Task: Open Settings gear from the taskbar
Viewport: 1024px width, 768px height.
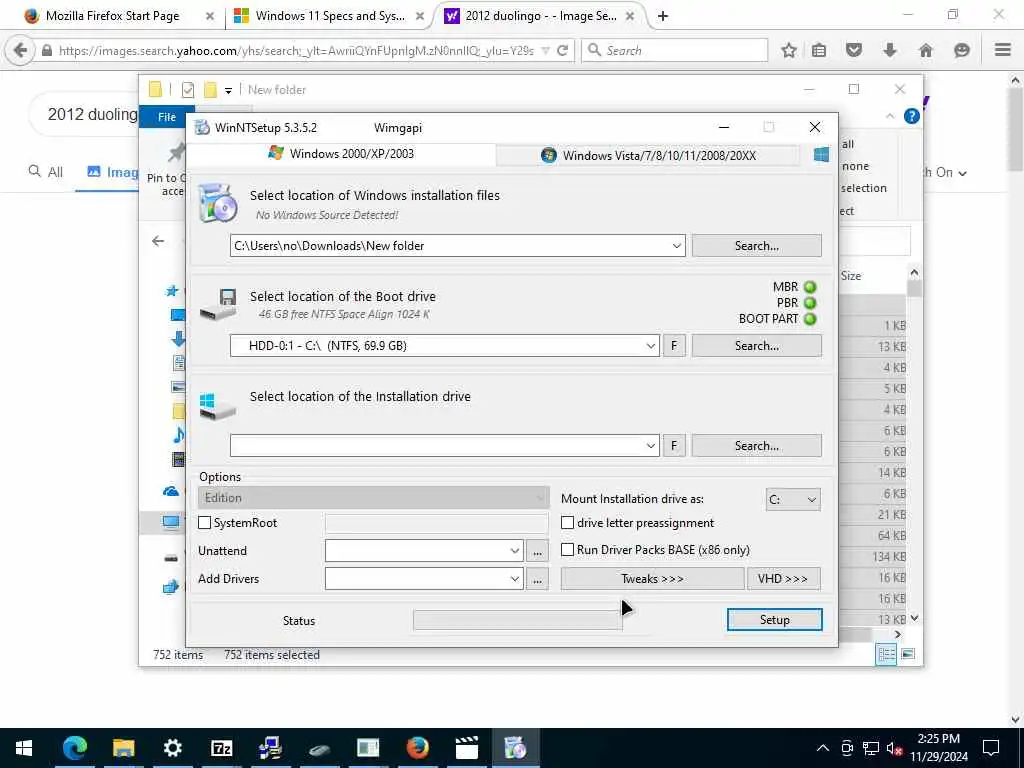Action: 172,748
